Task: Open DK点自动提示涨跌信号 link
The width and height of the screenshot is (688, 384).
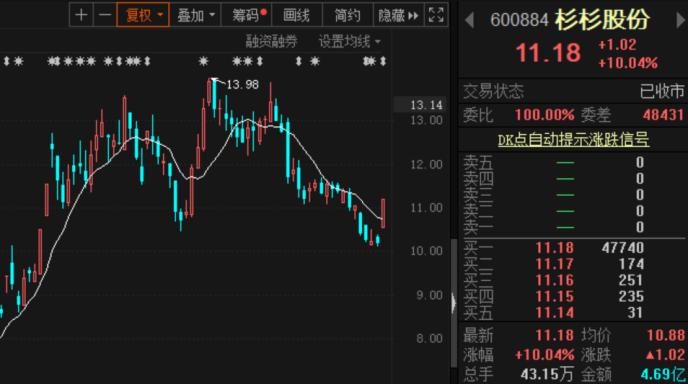Action: (573, 140)
